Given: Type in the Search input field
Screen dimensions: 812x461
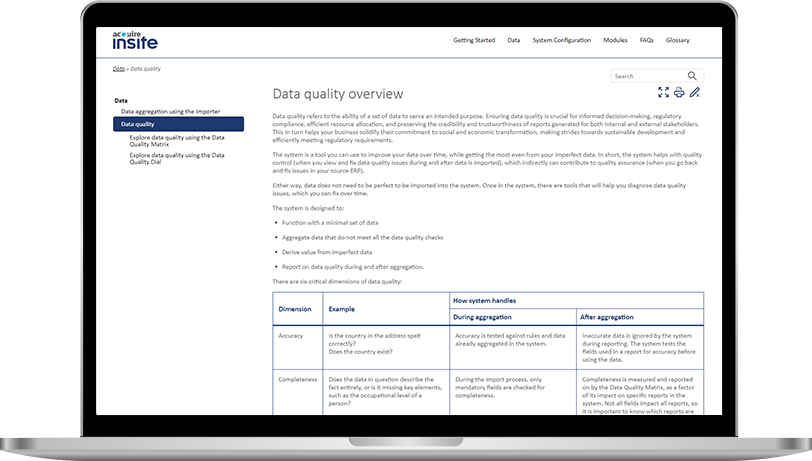Looking at the screenshot, I should 647,76.
